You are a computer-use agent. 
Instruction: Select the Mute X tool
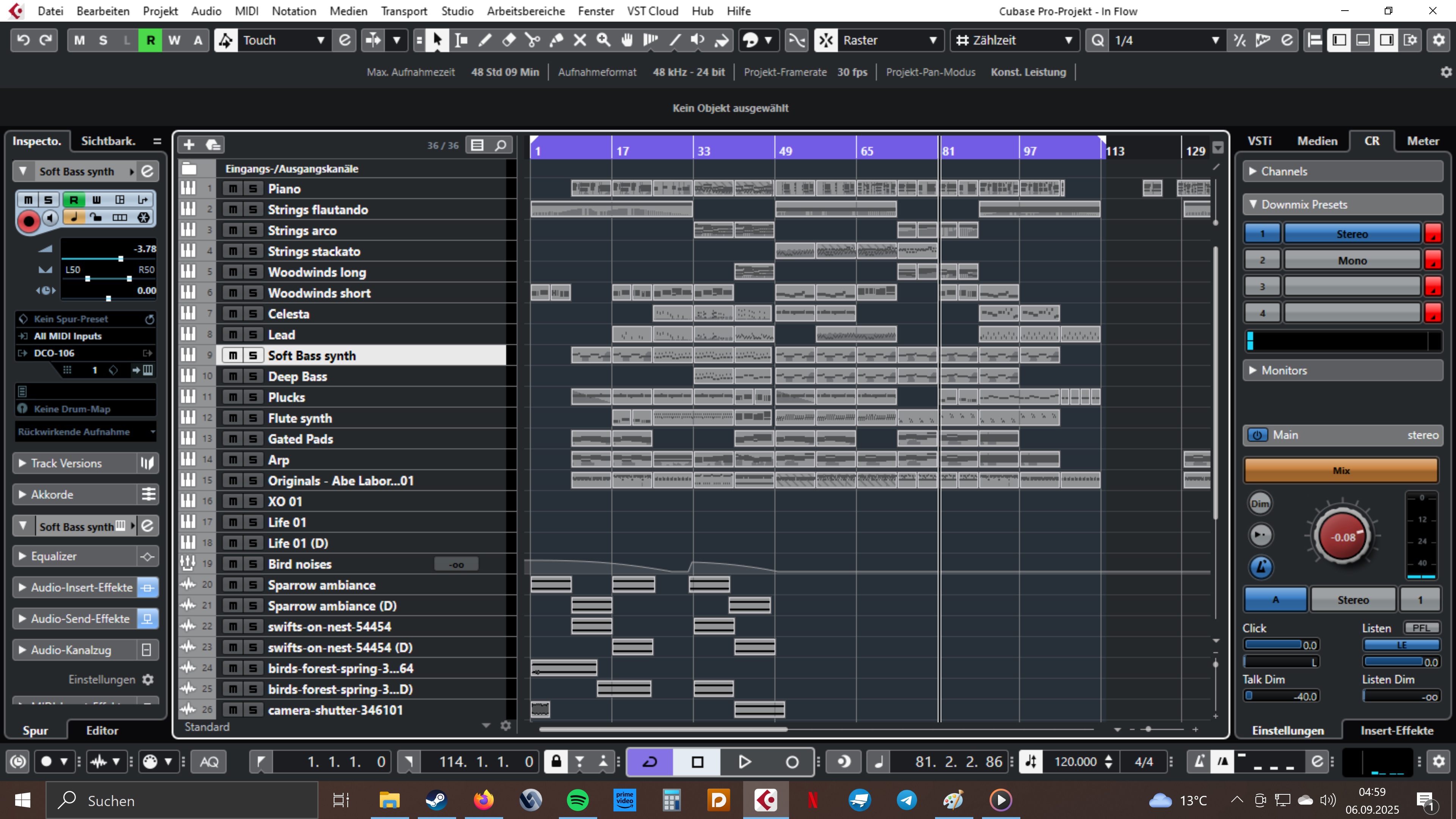[580, 40]
